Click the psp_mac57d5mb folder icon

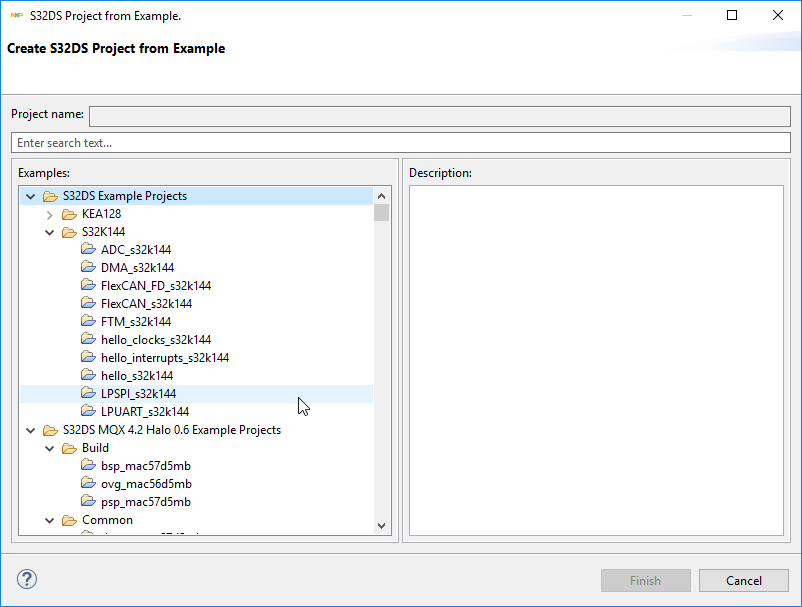[88, 501]
